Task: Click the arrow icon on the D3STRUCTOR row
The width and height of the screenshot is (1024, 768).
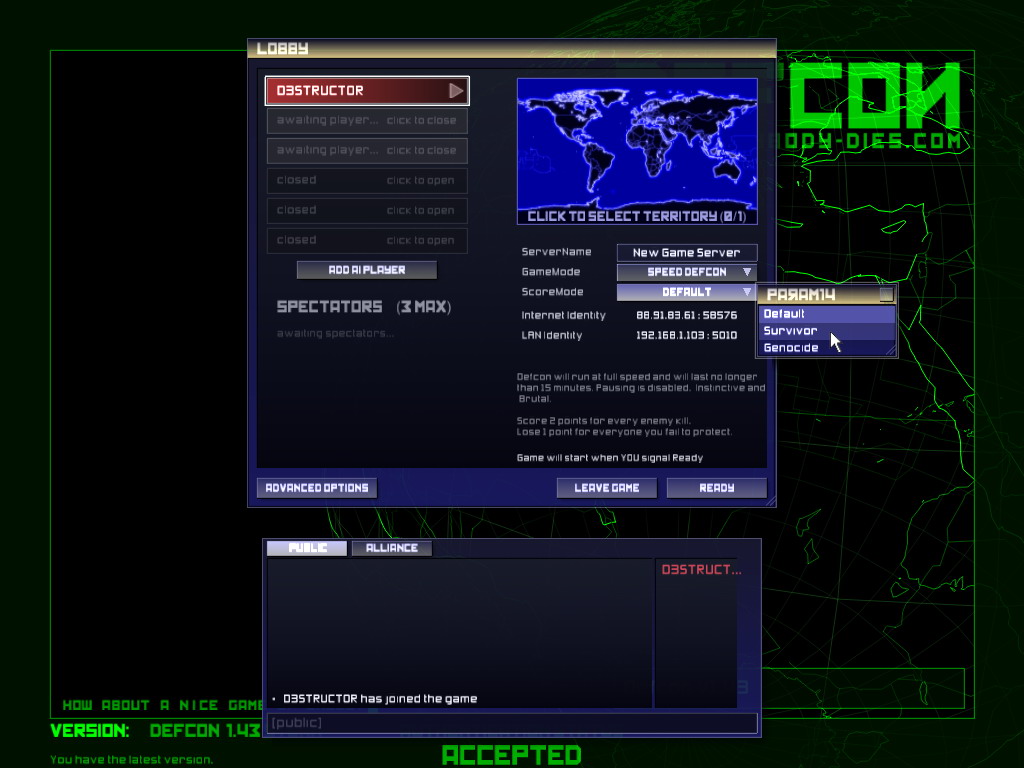Action: coord(456,91)
